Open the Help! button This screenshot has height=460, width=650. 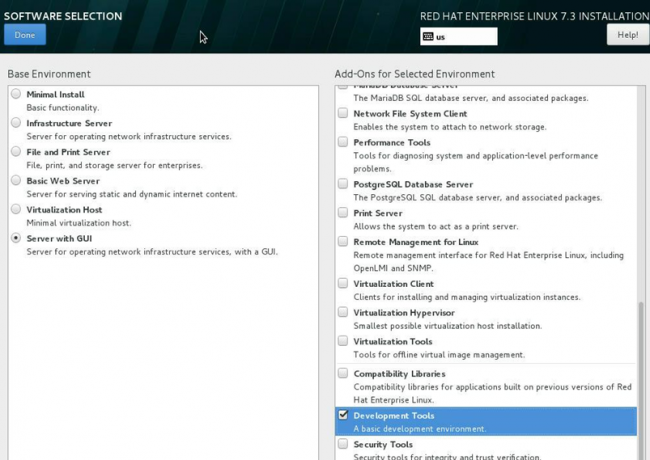pos(628,35)
